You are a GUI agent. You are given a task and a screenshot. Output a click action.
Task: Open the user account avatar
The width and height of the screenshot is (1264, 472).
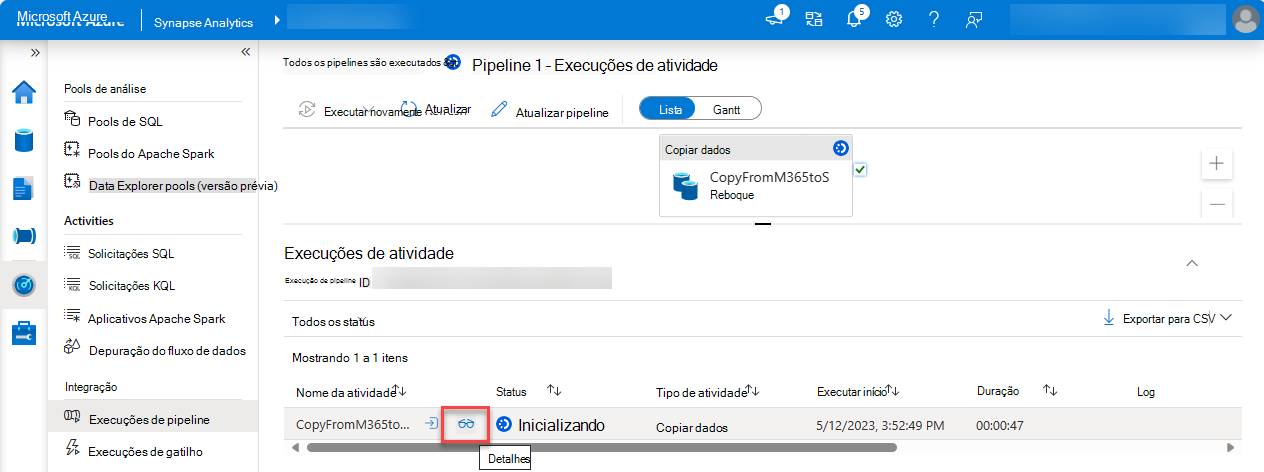(x=1246, y=19)
